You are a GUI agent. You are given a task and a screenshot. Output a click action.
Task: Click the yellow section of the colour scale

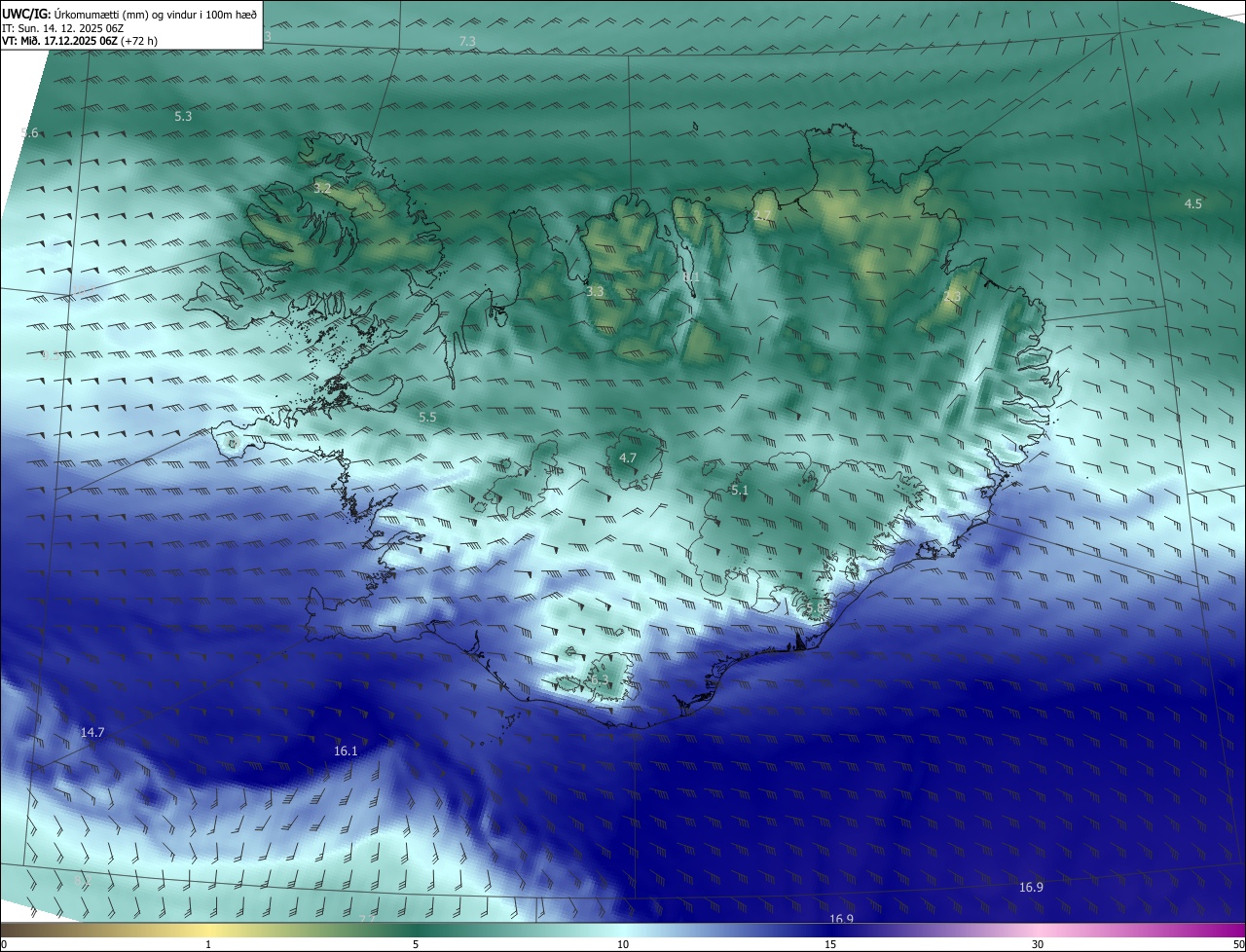point(208,931)
